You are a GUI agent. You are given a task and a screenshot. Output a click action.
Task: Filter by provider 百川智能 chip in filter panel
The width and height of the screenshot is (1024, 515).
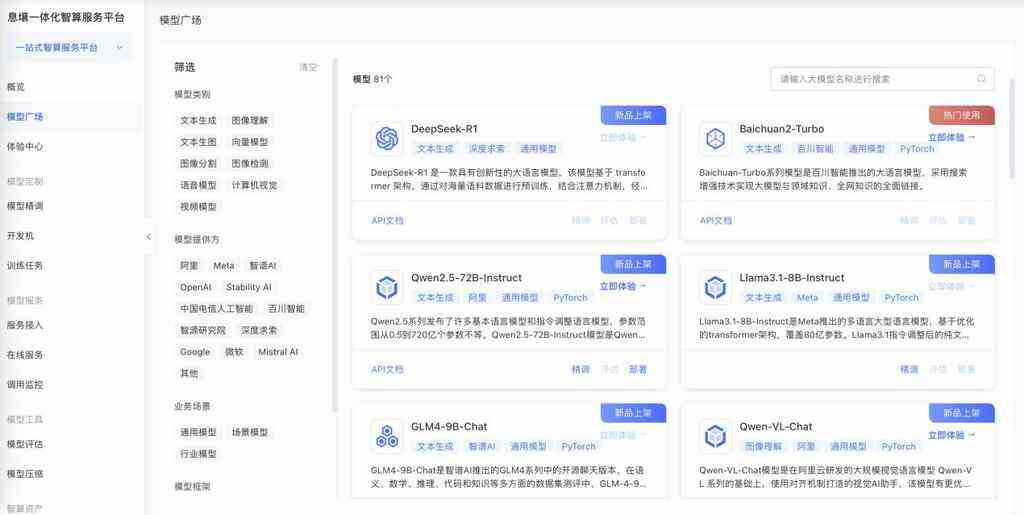tap(287, 309)
